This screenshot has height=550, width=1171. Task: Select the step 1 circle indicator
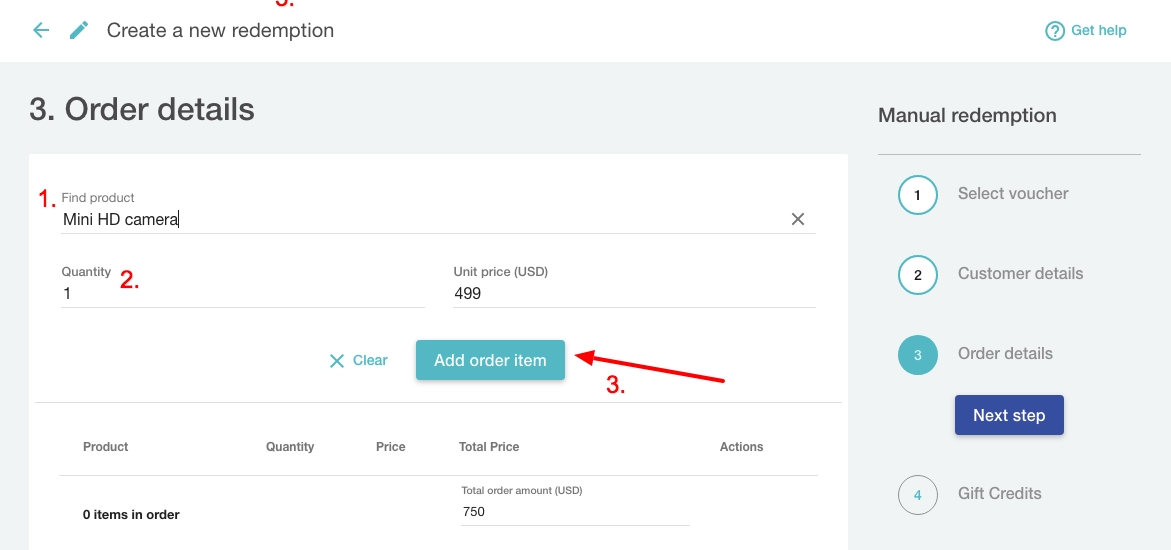point(917,195)
